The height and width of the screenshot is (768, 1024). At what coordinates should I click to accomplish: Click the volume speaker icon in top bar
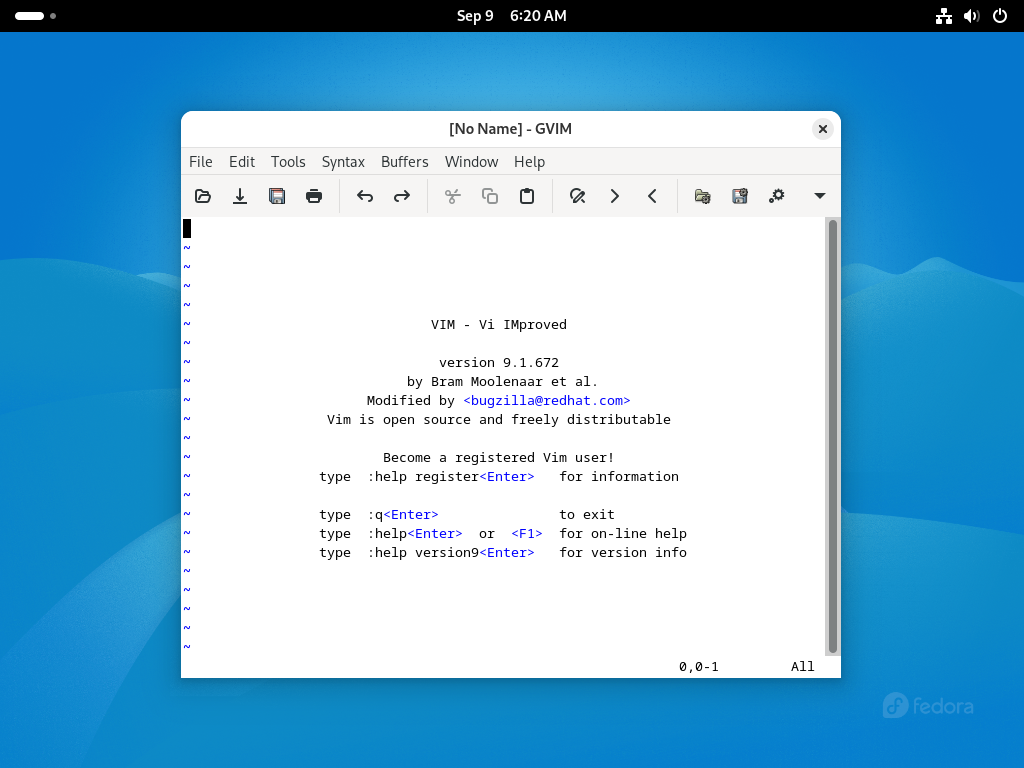[x=972, y=16]
